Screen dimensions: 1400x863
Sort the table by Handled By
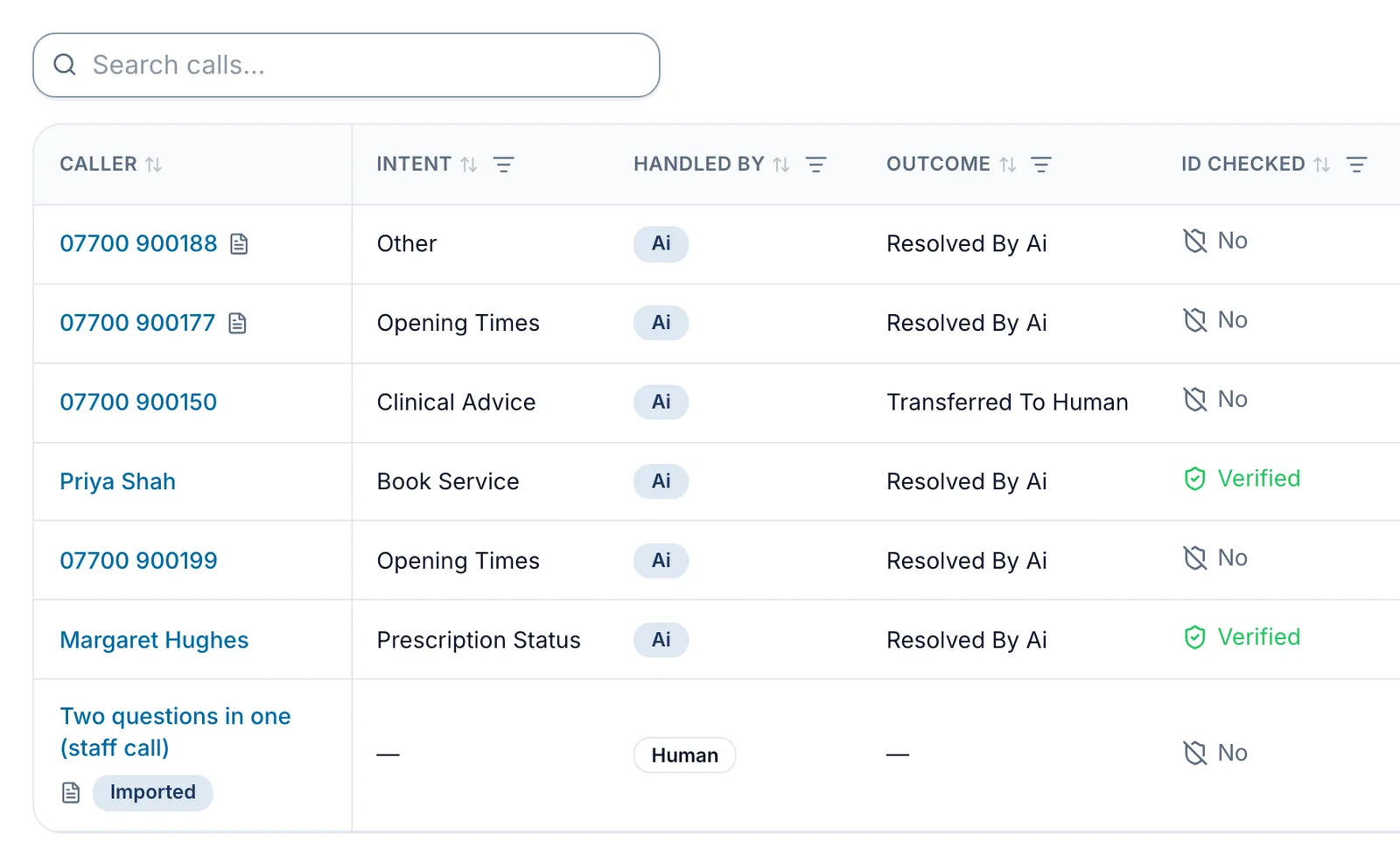coord(781,165)
